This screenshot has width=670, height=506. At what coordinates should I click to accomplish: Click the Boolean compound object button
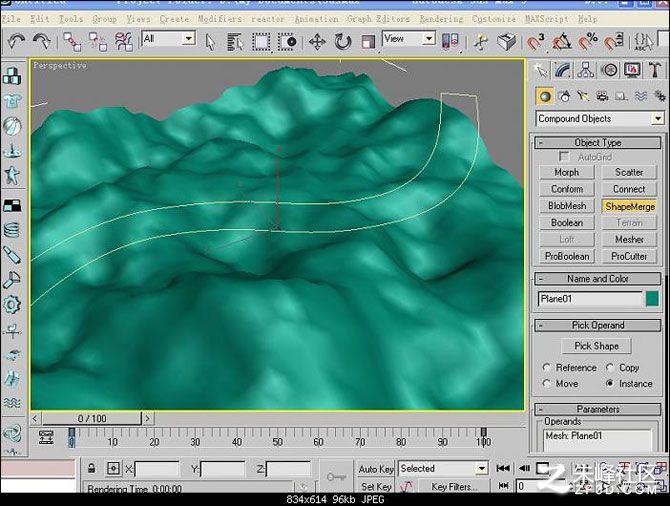coord(567,223)
